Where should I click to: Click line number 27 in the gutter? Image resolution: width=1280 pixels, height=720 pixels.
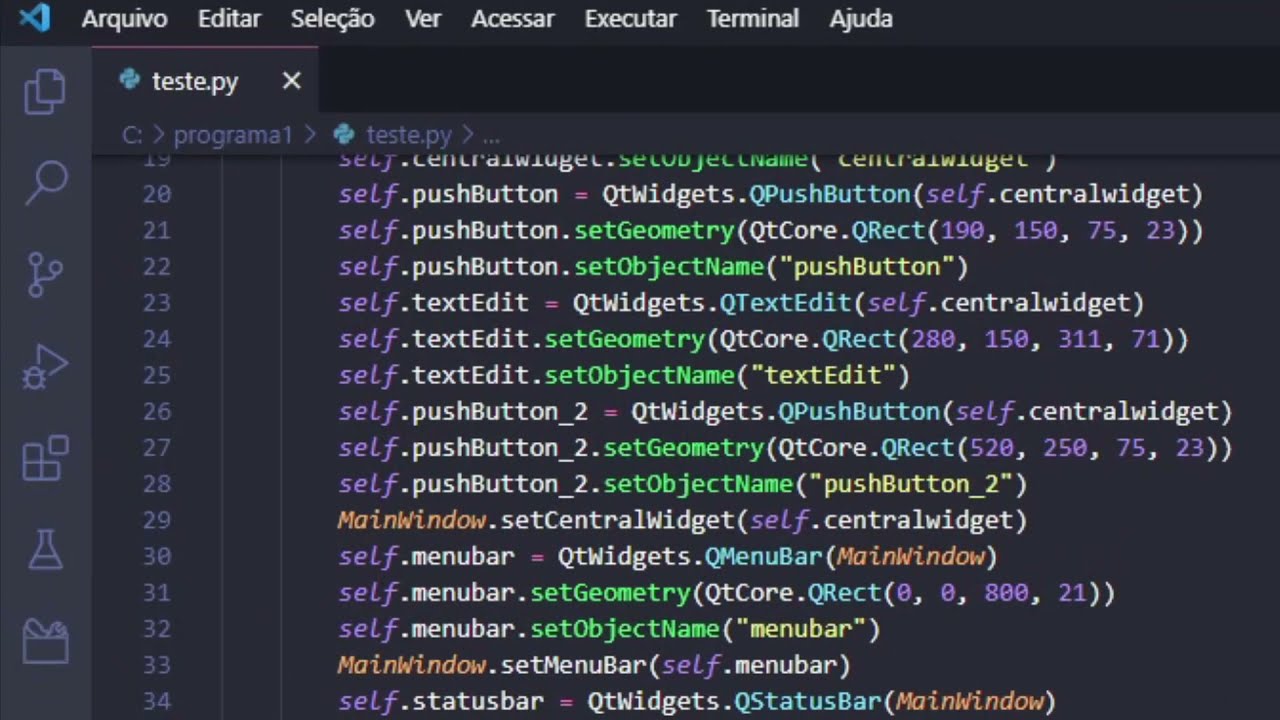157,447
